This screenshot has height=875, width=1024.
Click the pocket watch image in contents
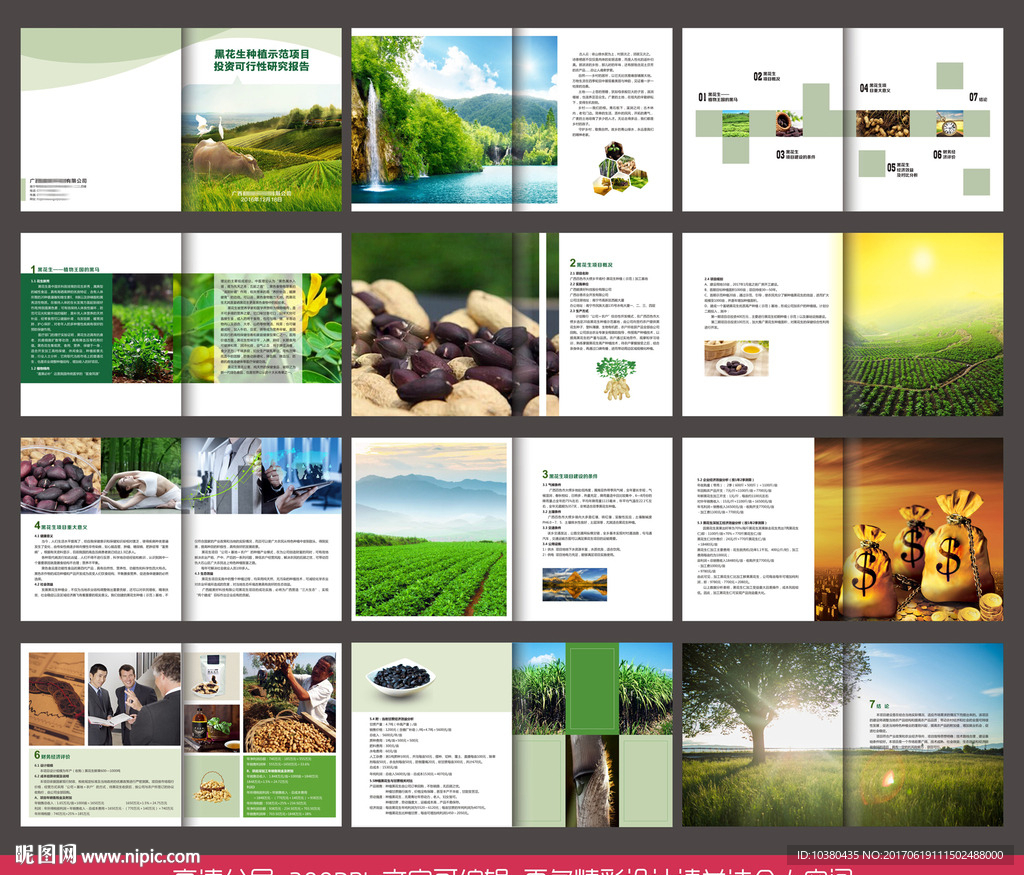click(x=949, y=123)
